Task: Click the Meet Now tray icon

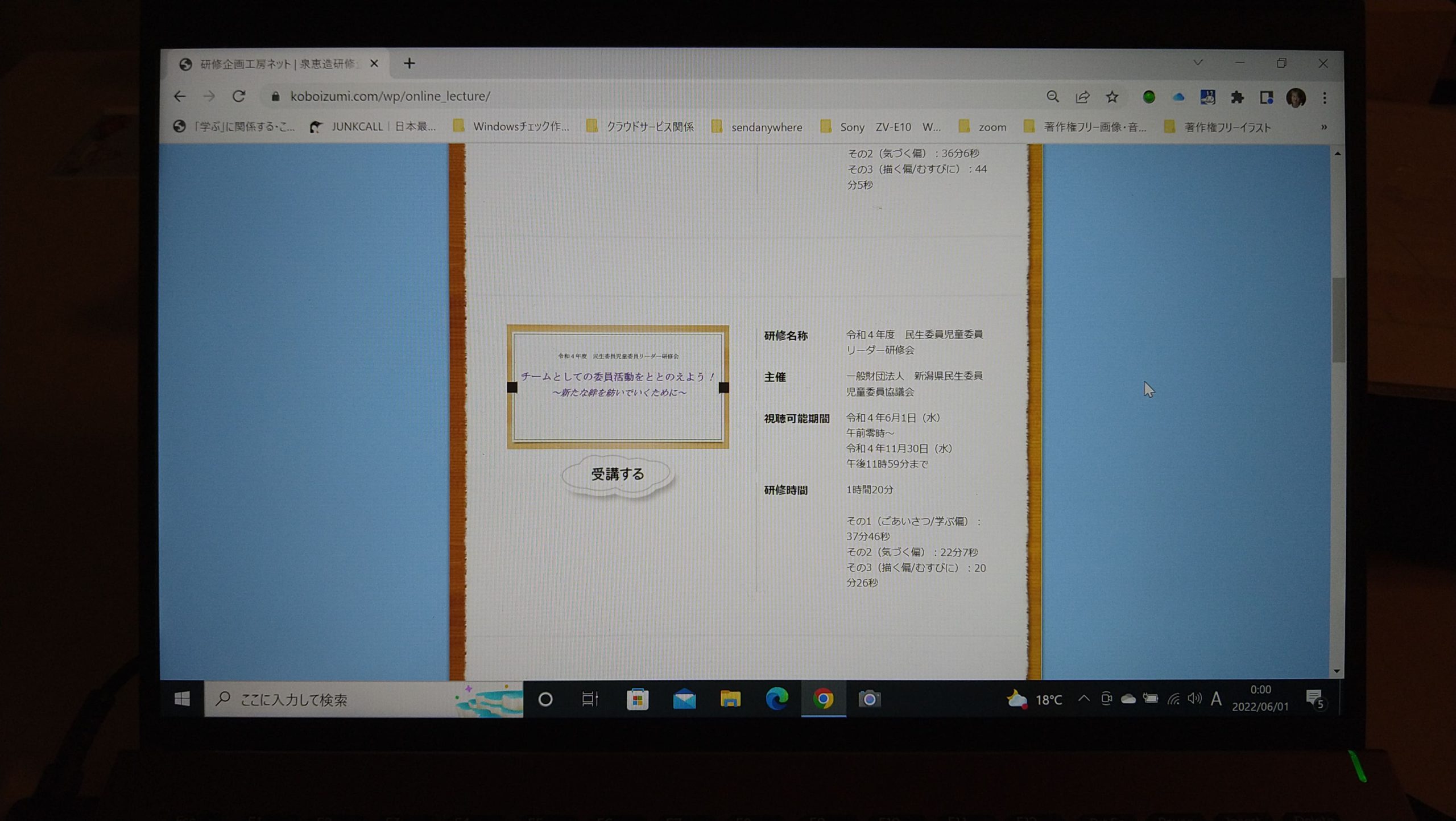Action: click(1106, 699)
